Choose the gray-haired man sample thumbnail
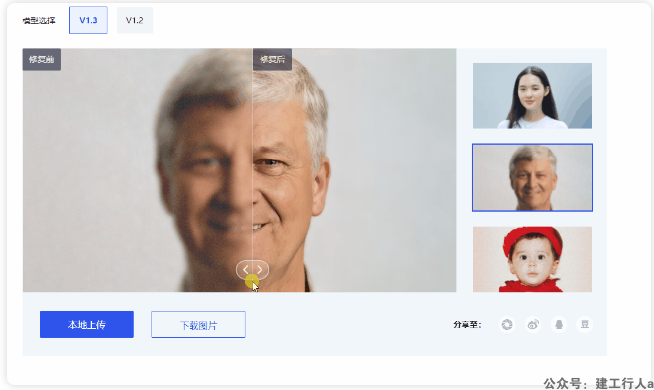The image size is (654, 390). click(532, 178)
